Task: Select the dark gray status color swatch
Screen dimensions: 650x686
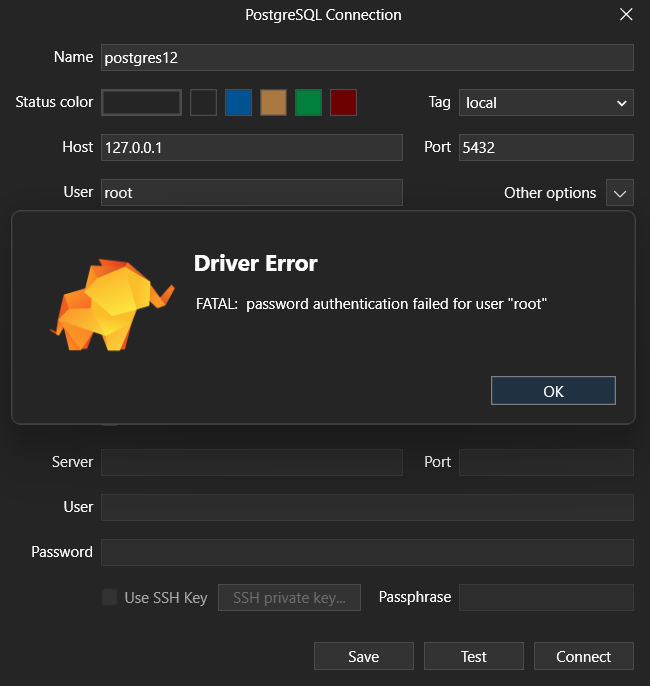Action: (x=203, y=102)
